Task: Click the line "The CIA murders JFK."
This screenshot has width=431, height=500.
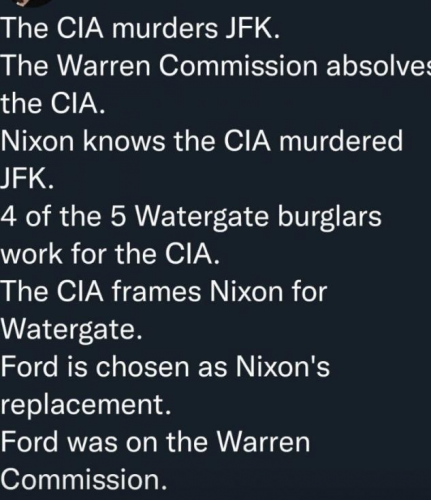Action: pos(140,28)
